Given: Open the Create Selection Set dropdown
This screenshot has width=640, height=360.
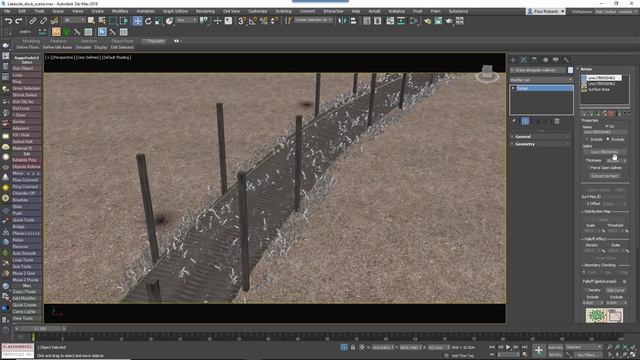Looking at the screenshot, I should [x=313, y=20].
